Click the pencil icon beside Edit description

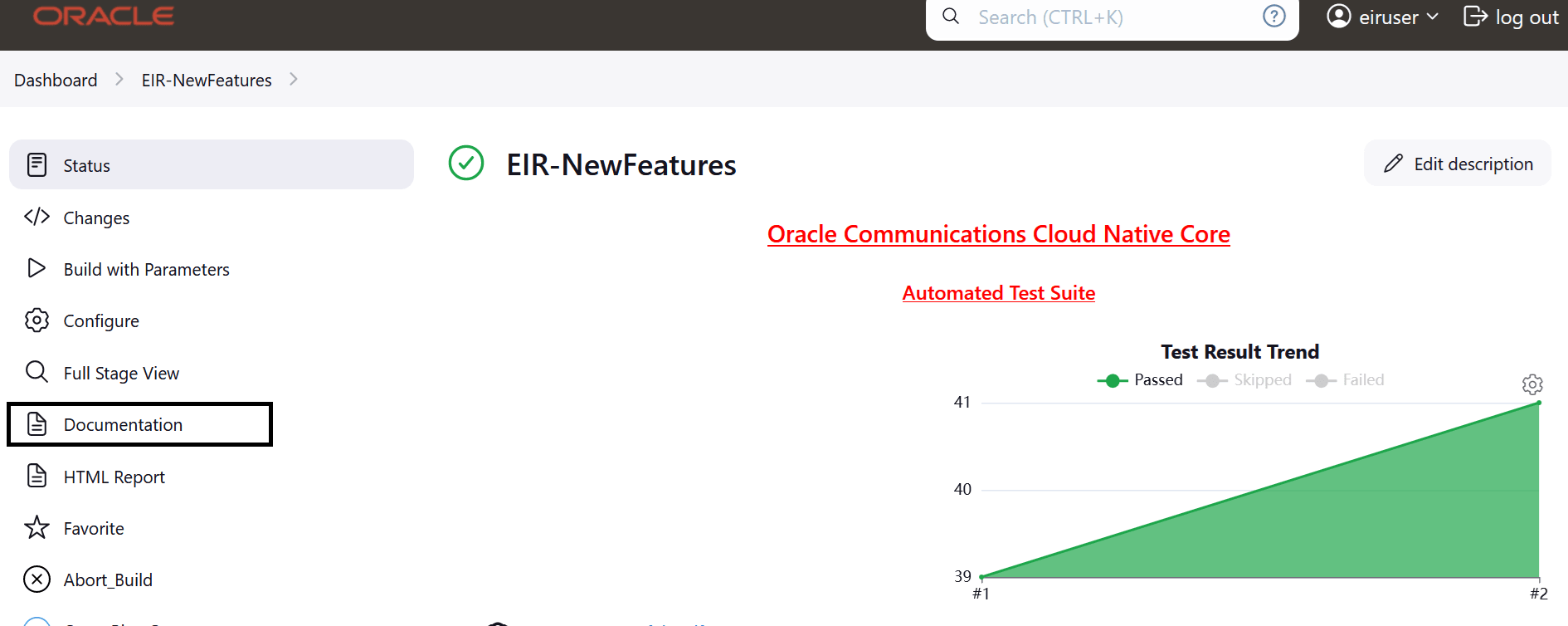[1393, 164]
